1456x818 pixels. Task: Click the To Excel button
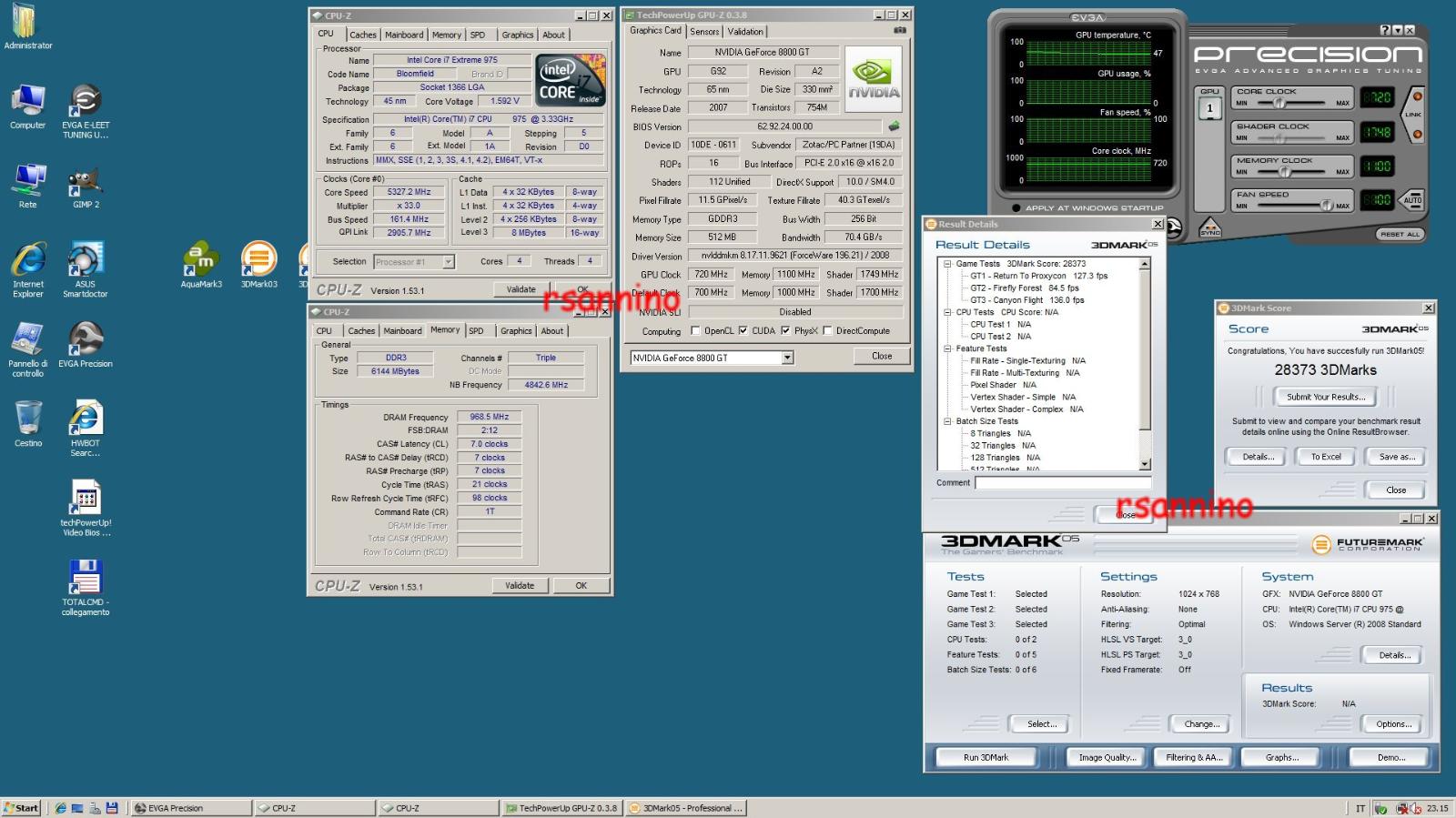coord(1325,457)
